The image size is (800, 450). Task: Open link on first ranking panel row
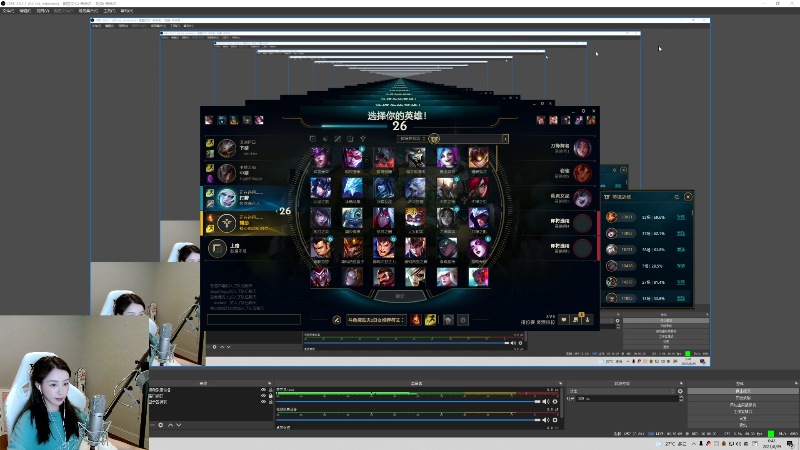[681, 217]
